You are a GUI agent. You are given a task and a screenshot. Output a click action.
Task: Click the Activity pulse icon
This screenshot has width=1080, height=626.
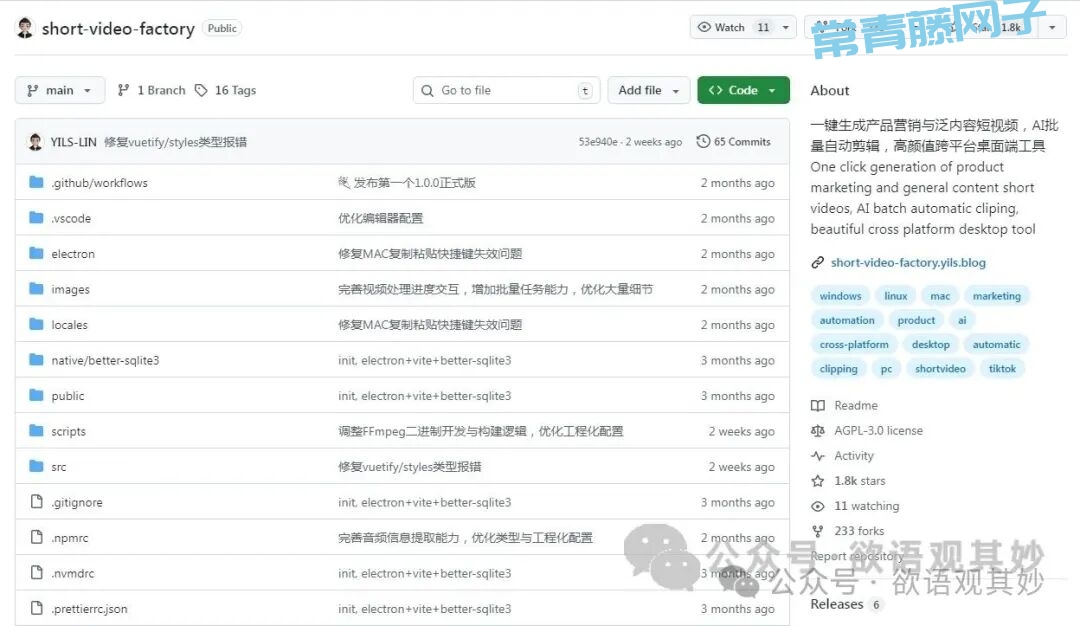818,456
